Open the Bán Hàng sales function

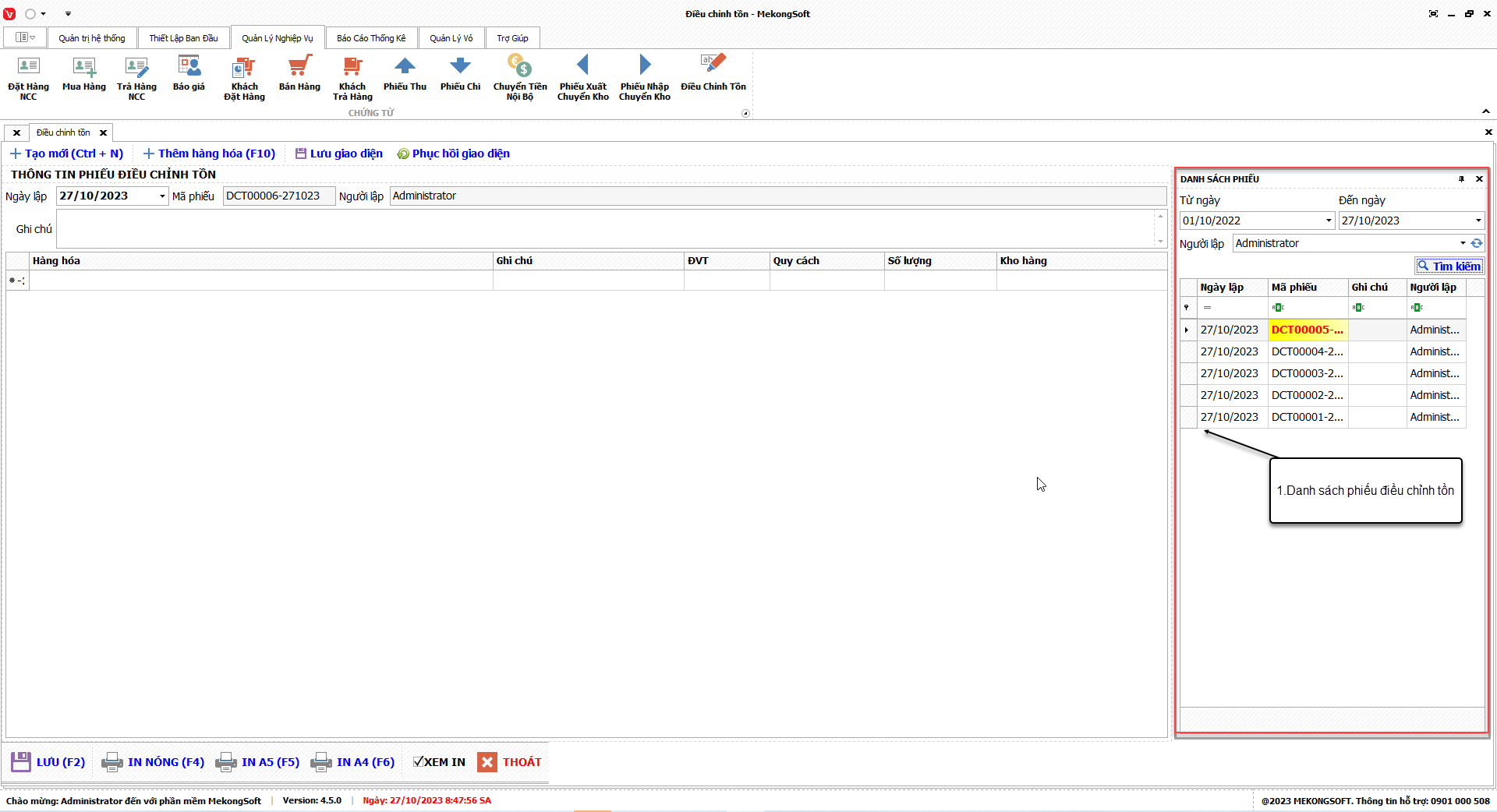click(x=299, y=74)
